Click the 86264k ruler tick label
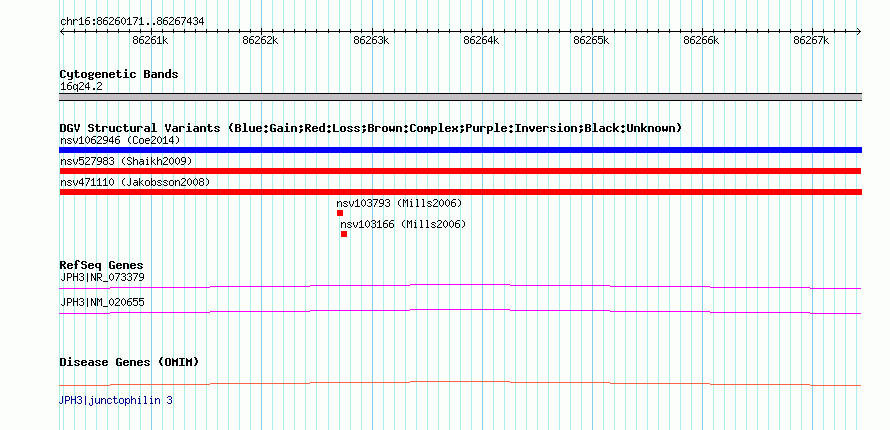The image size is (890, 430). pos(481,41)
